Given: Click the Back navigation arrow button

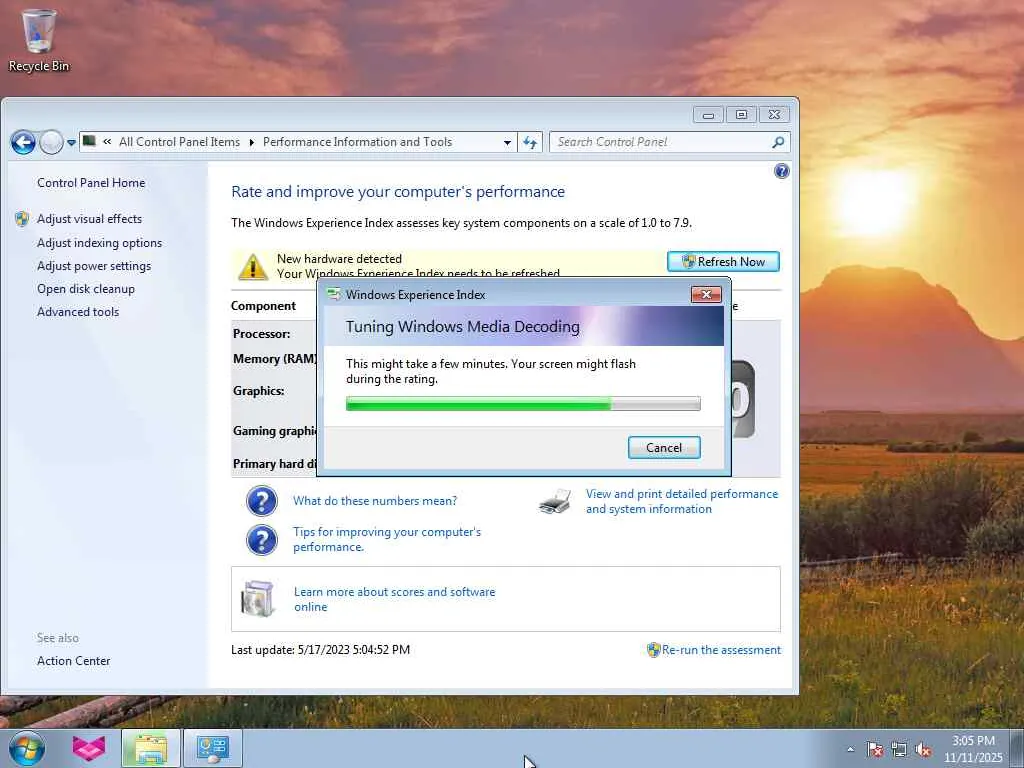Looking at the screenshot, I should pos(24,142).
